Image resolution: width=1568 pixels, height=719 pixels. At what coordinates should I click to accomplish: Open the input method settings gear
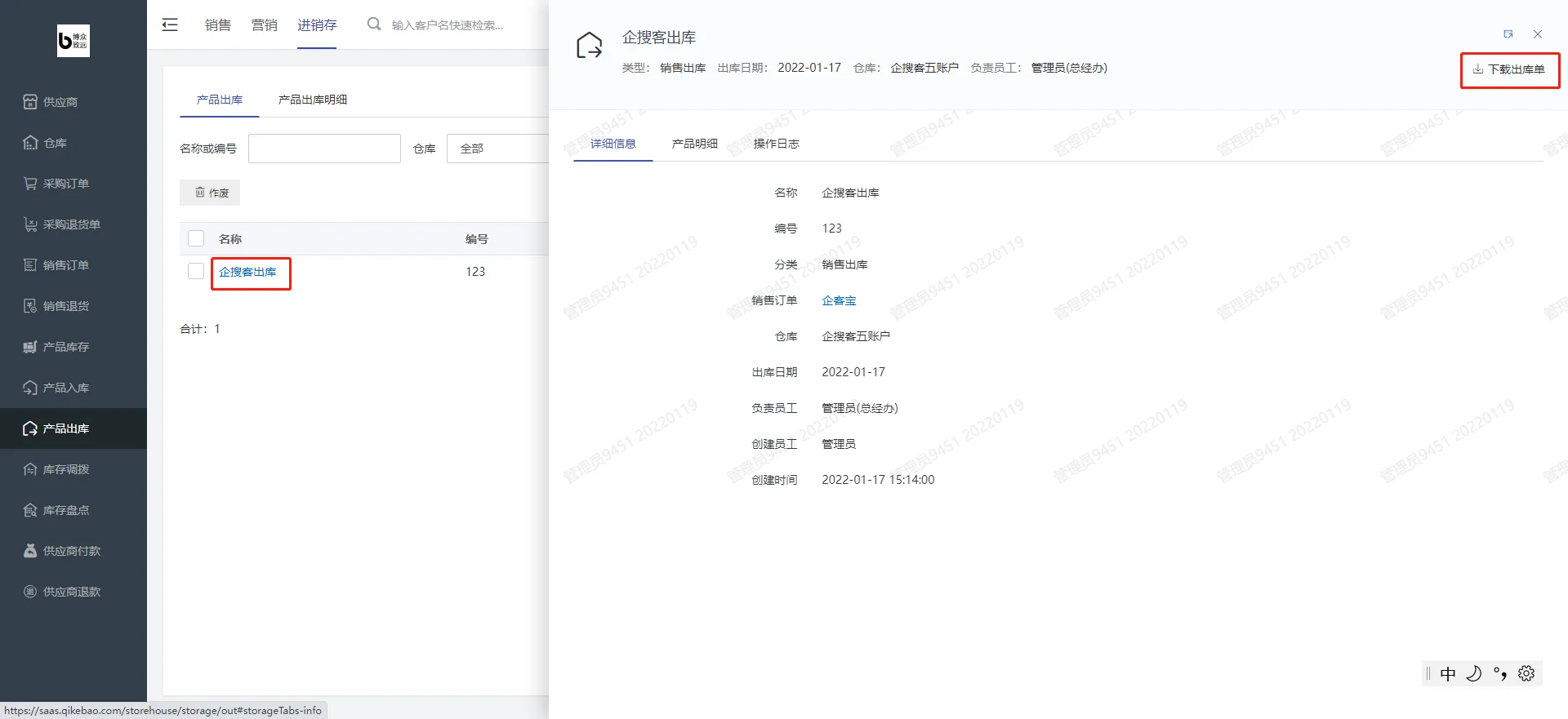coord(1526,673)
